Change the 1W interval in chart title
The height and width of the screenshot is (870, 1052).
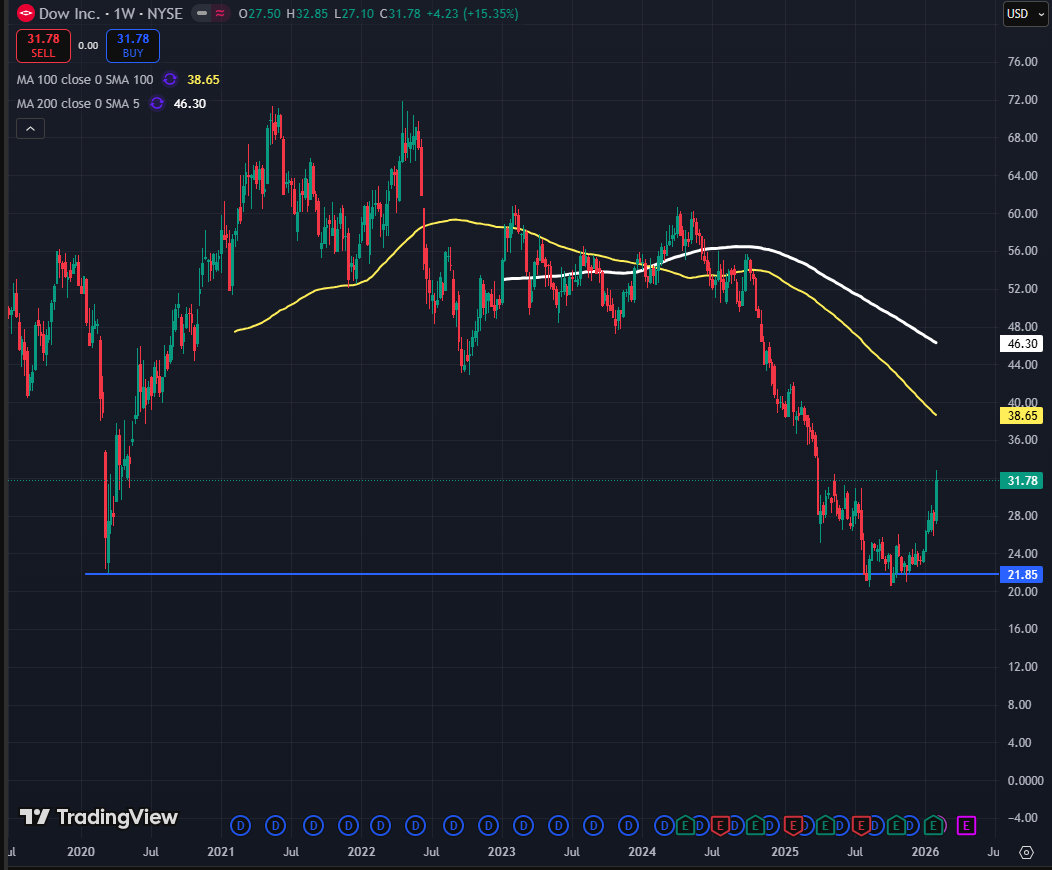coord(124,13)
